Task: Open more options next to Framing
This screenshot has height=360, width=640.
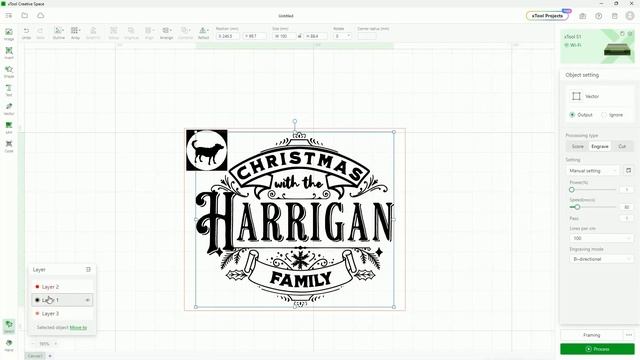Action: coord(629,335)
